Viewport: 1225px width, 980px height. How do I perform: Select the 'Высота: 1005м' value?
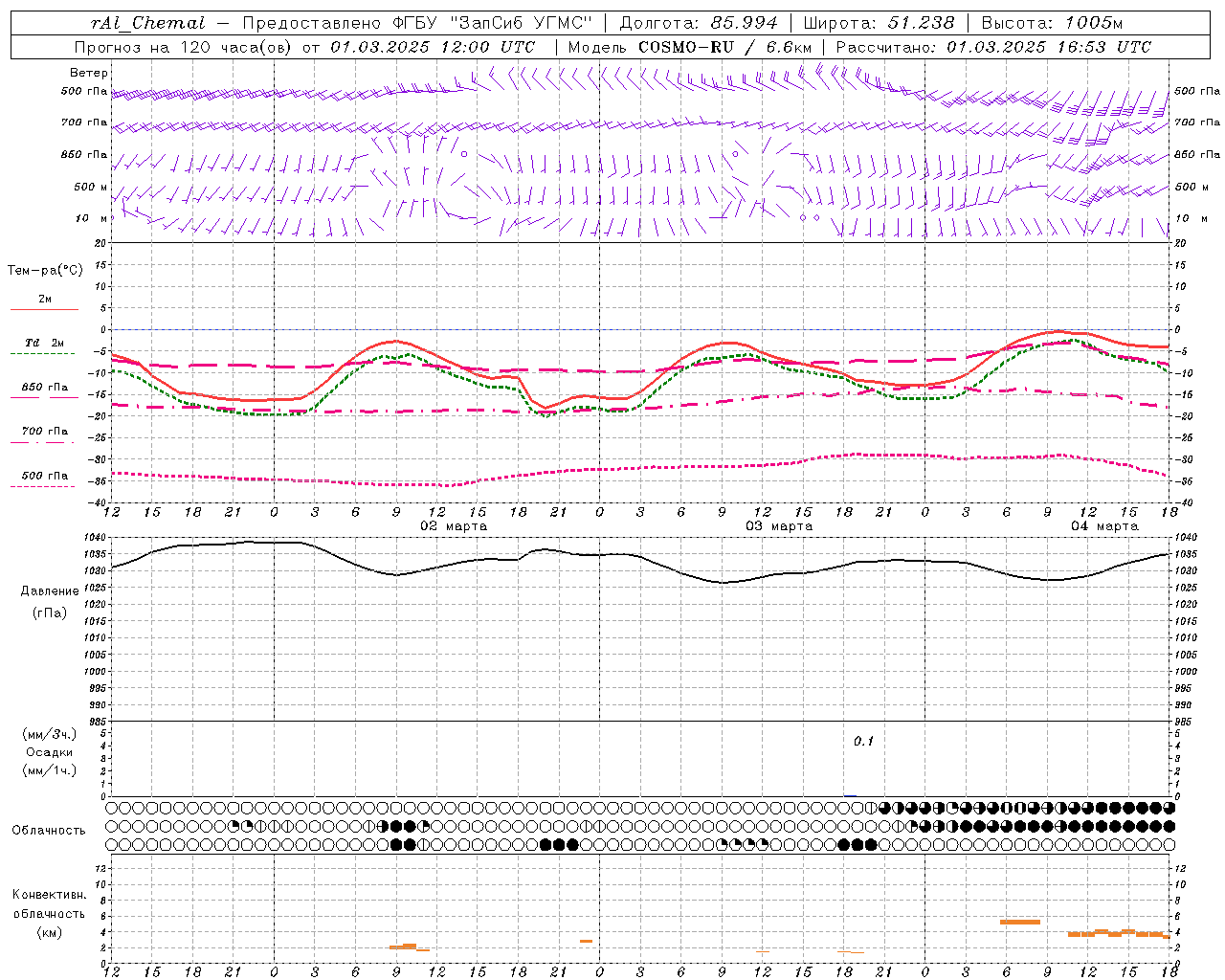click(x=1052, y=23)
